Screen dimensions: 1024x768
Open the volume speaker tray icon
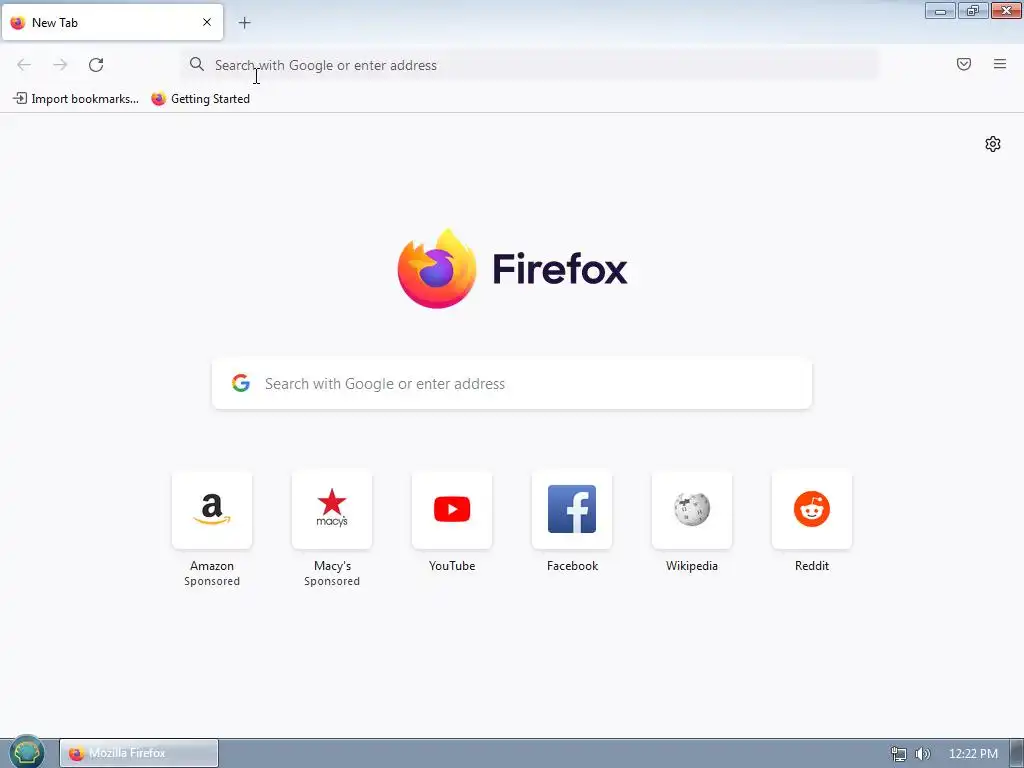(923, 754)
